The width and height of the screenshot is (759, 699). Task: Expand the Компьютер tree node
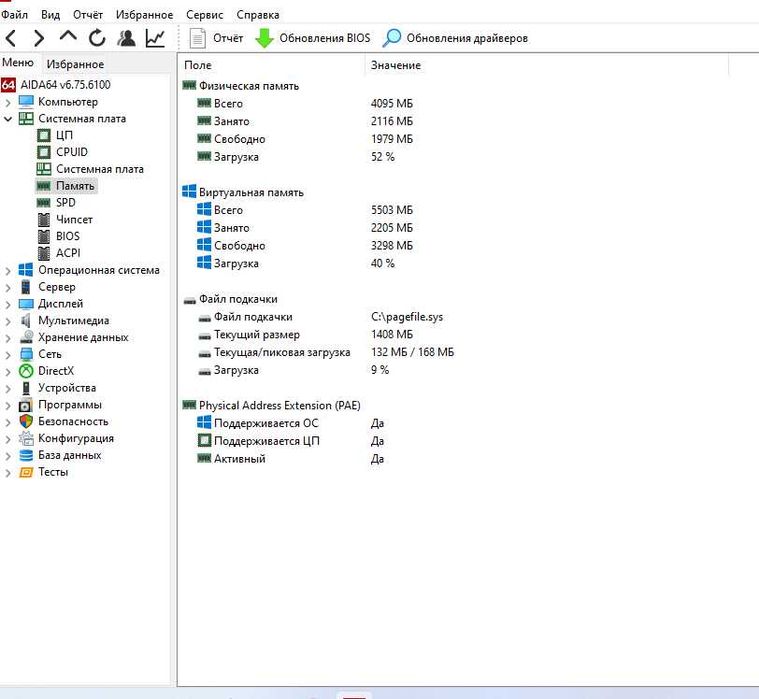point(8,102)
